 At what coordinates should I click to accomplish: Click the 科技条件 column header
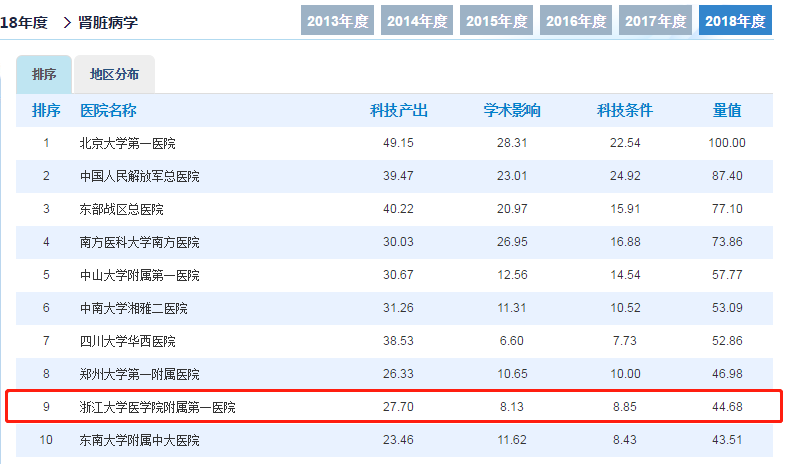[625, 110]
